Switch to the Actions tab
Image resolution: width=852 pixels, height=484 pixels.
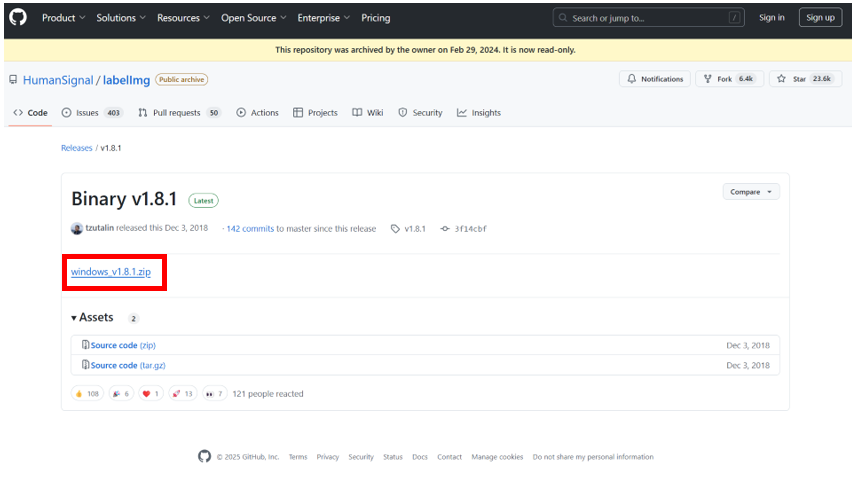tap(258, 112)
